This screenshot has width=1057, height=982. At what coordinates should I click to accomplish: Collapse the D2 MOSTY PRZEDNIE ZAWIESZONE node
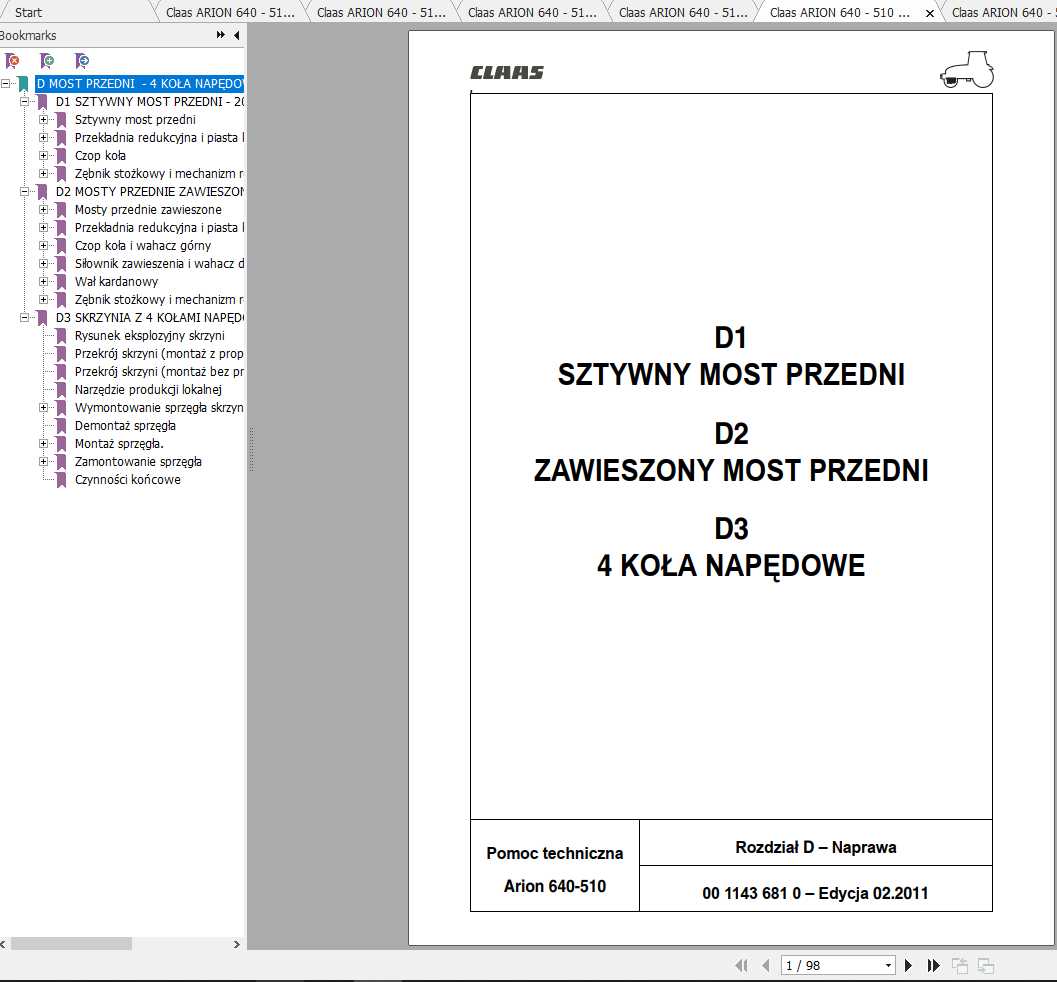[x=24, y=191]
